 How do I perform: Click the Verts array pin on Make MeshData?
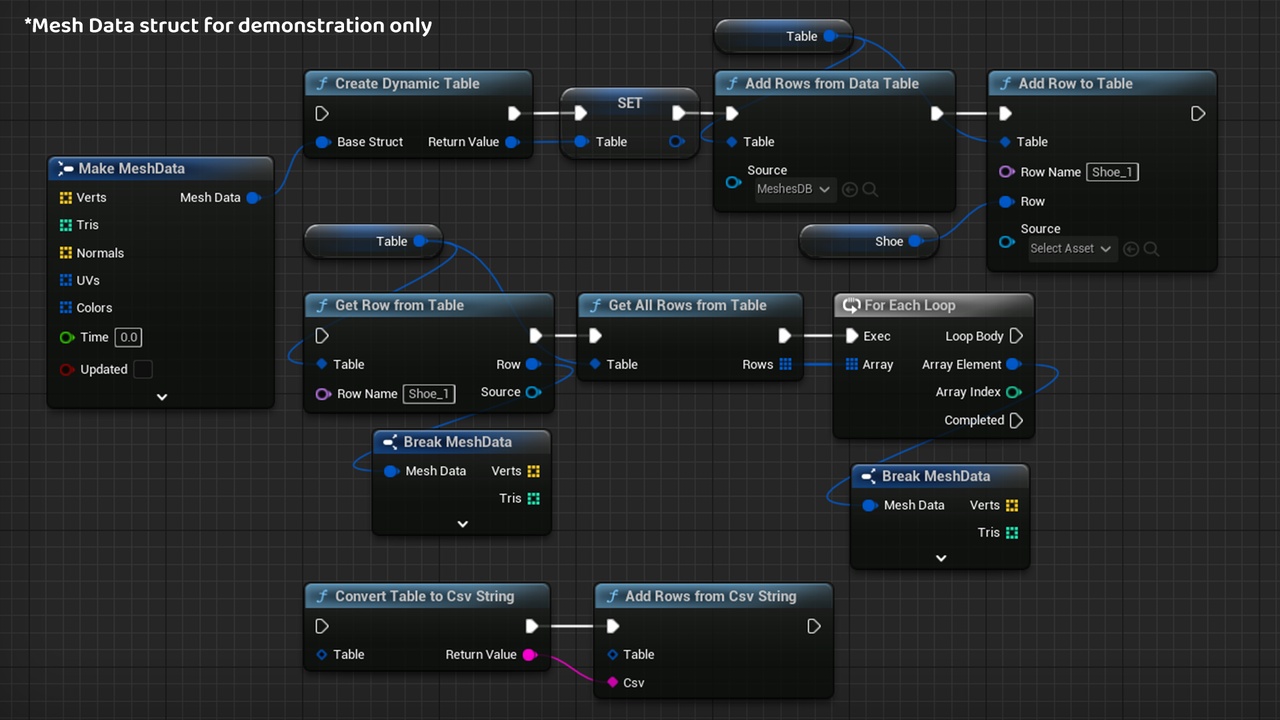coord(66,198)
